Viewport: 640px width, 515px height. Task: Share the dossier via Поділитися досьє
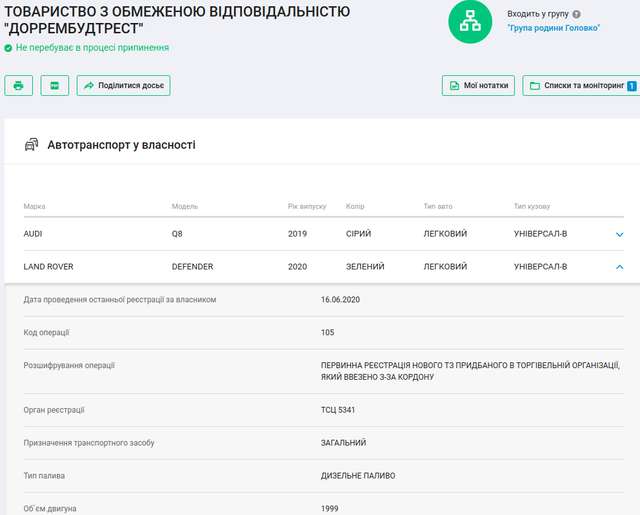coord(124,86)
